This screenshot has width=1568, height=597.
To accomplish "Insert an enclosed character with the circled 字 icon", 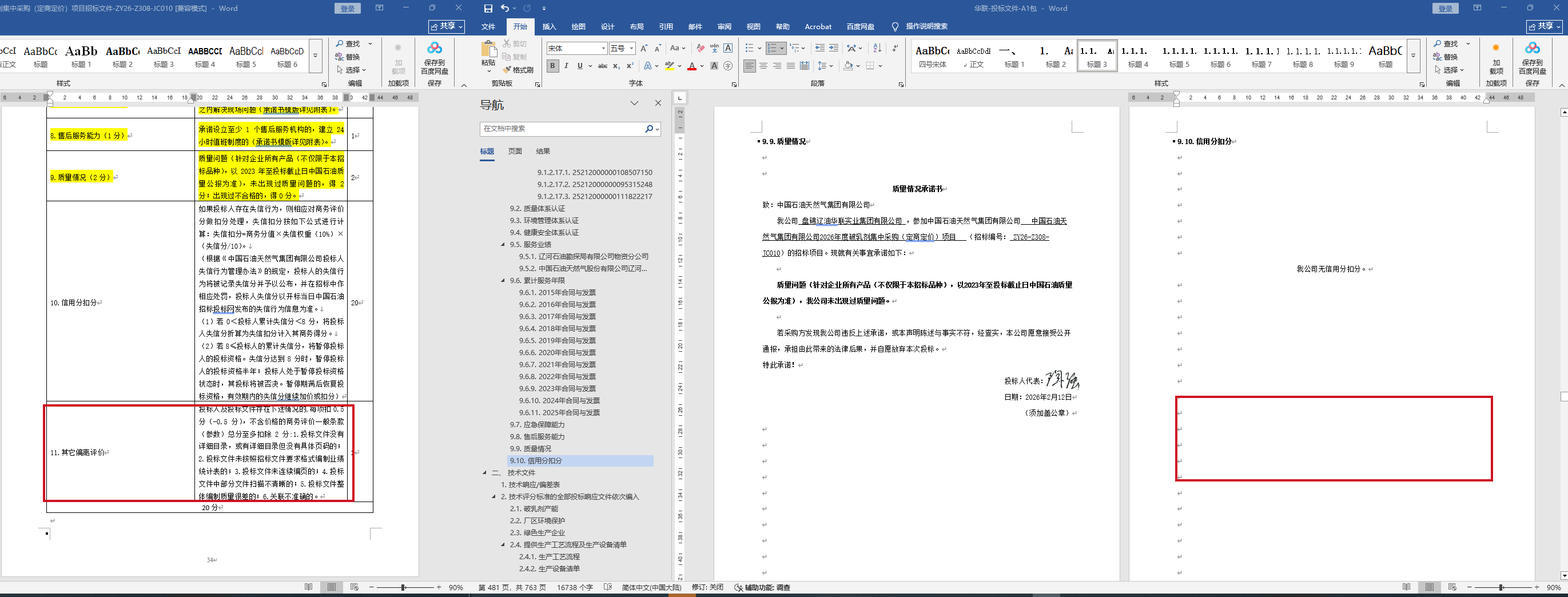I will 728,66.
